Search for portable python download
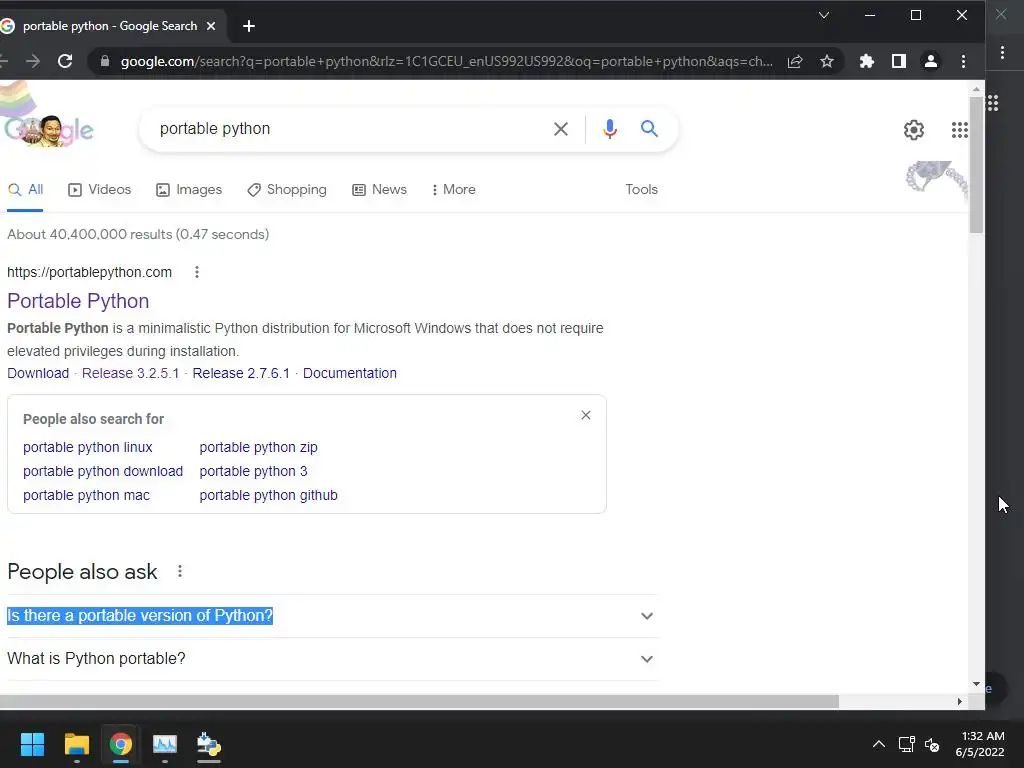Screen dimensions: 1024x768 click(103, 472)
